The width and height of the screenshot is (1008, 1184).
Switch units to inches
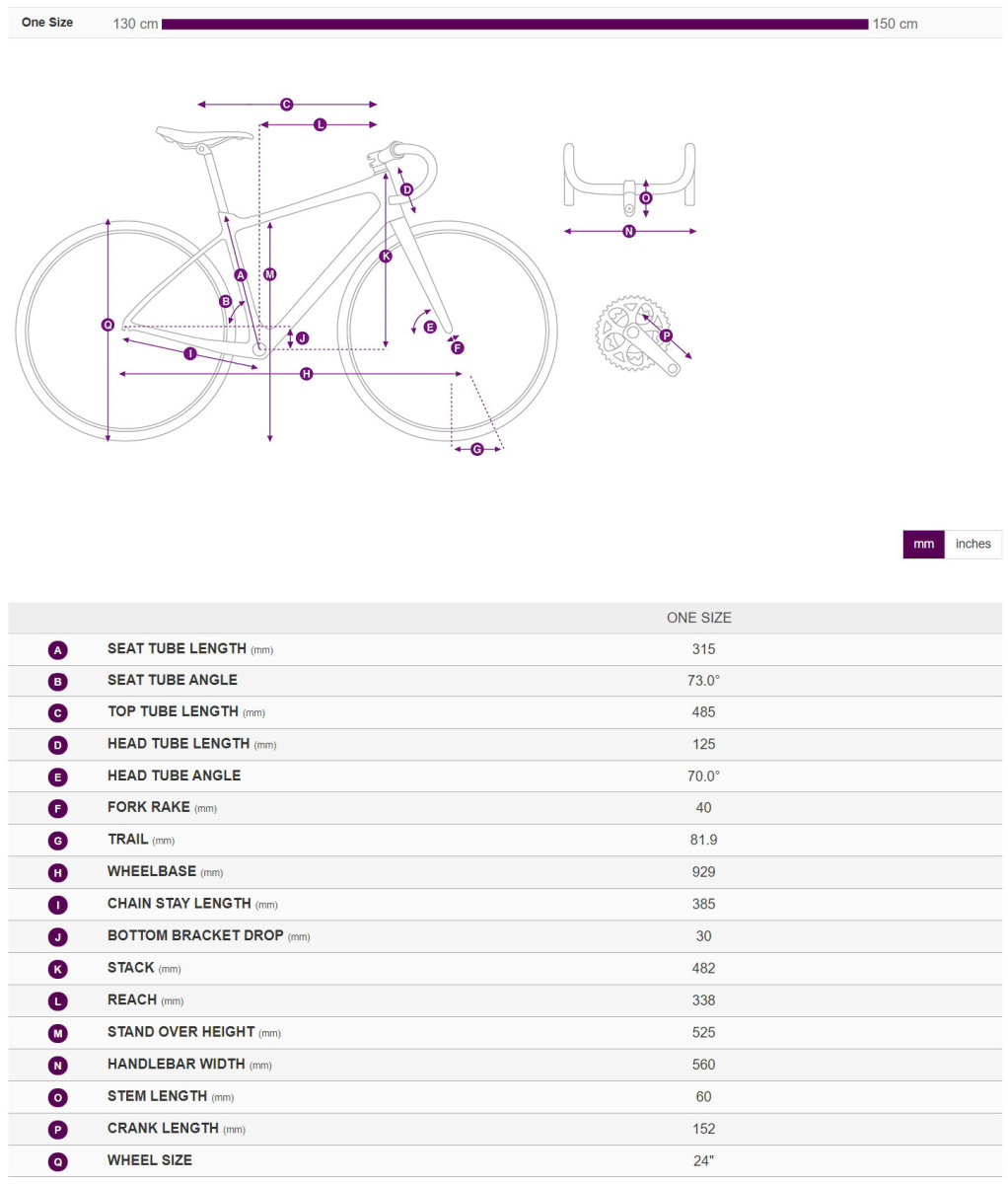pyautogui.click(x=972, y=544)
